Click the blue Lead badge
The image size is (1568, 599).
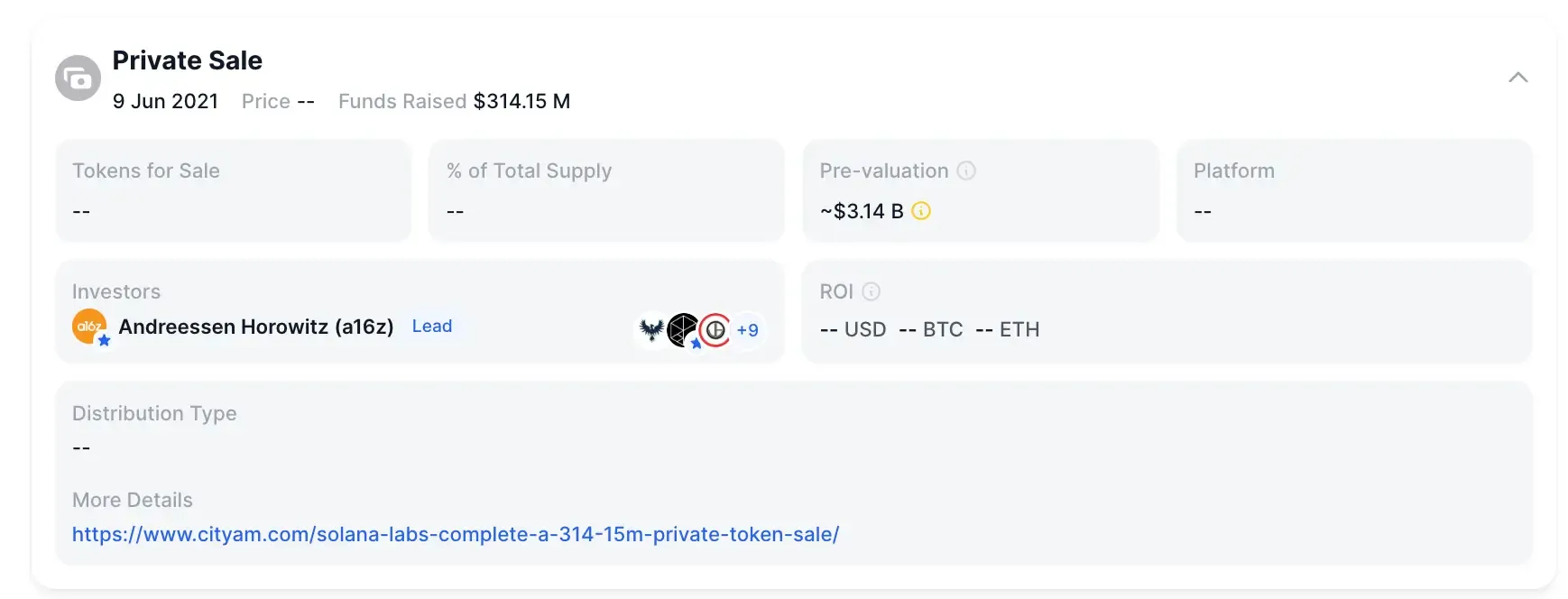tap(432, 327)
